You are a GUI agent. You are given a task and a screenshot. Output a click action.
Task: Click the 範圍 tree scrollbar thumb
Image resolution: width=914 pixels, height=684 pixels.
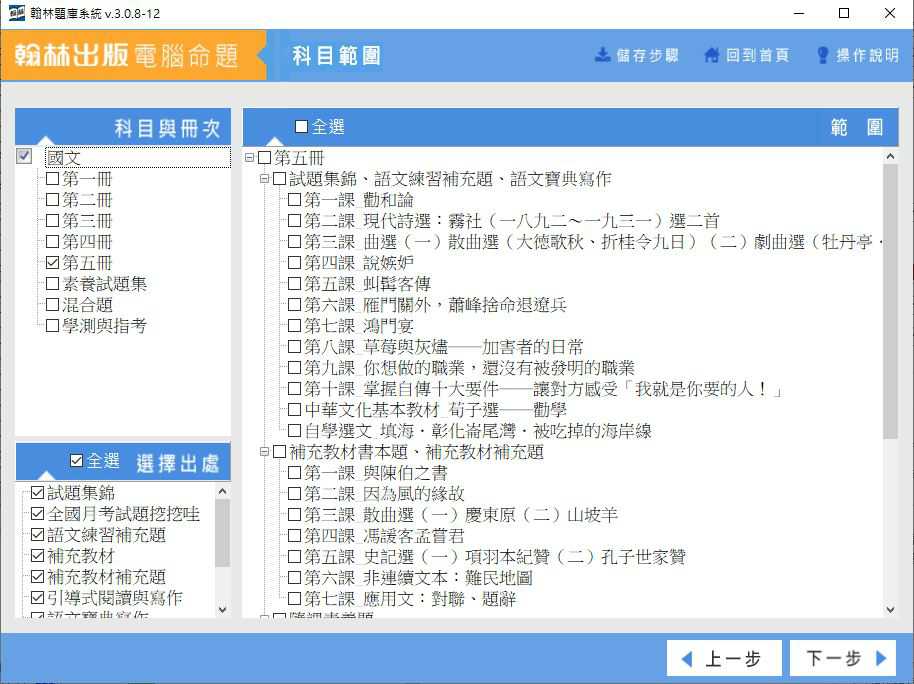pos(890,301)
